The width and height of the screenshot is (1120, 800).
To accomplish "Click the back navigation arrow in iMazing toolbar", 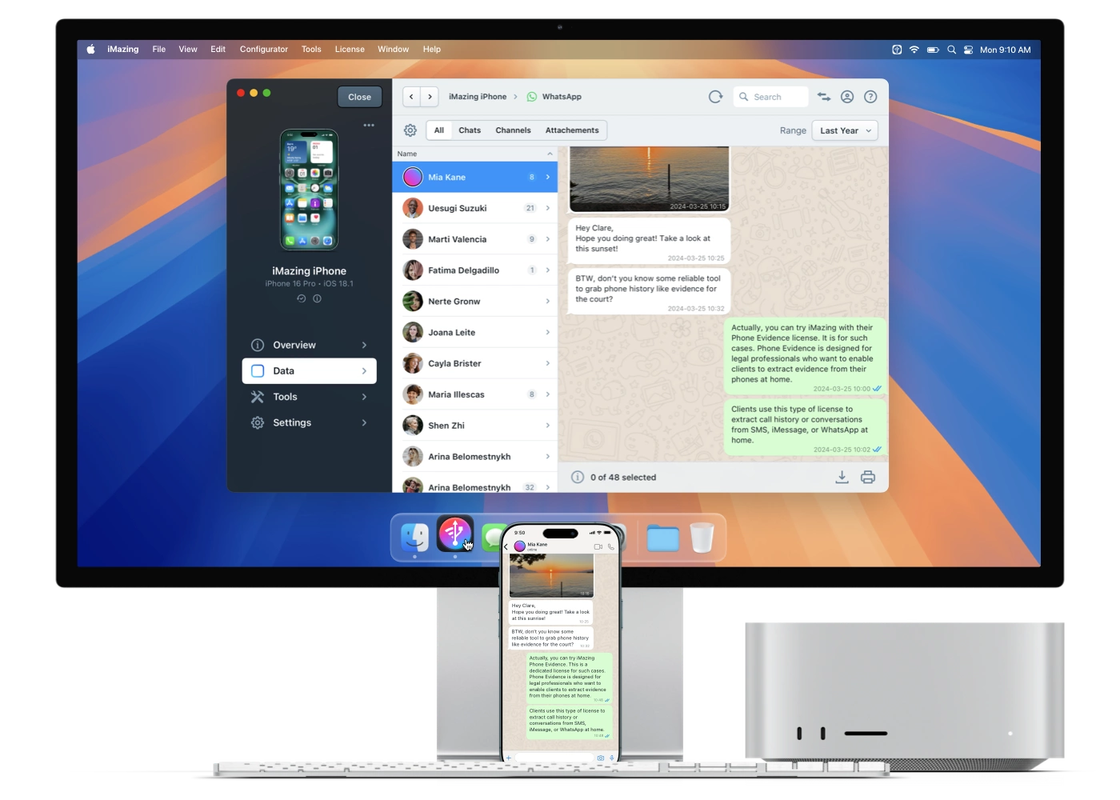I will [411, 96].
